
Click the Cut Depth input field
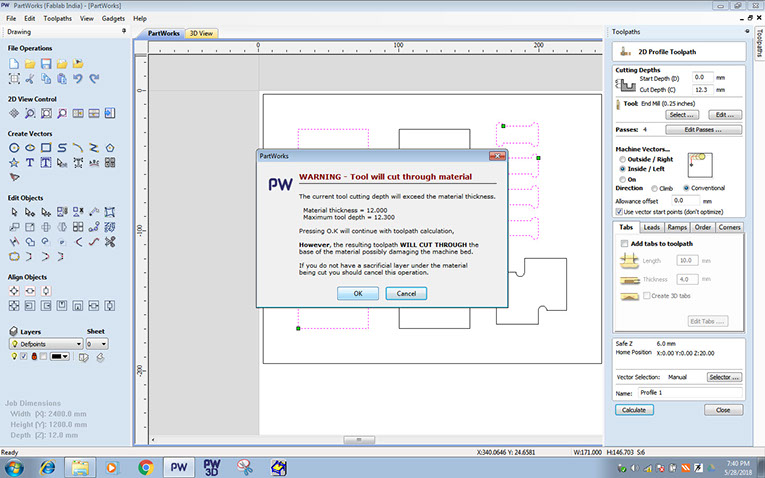tap(703, 90)
